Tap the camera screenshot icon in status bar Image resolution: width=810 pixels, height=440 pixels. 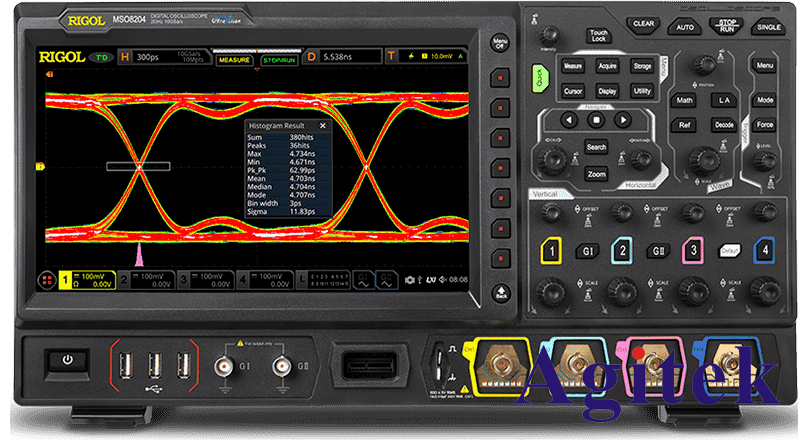pos(410,277)
